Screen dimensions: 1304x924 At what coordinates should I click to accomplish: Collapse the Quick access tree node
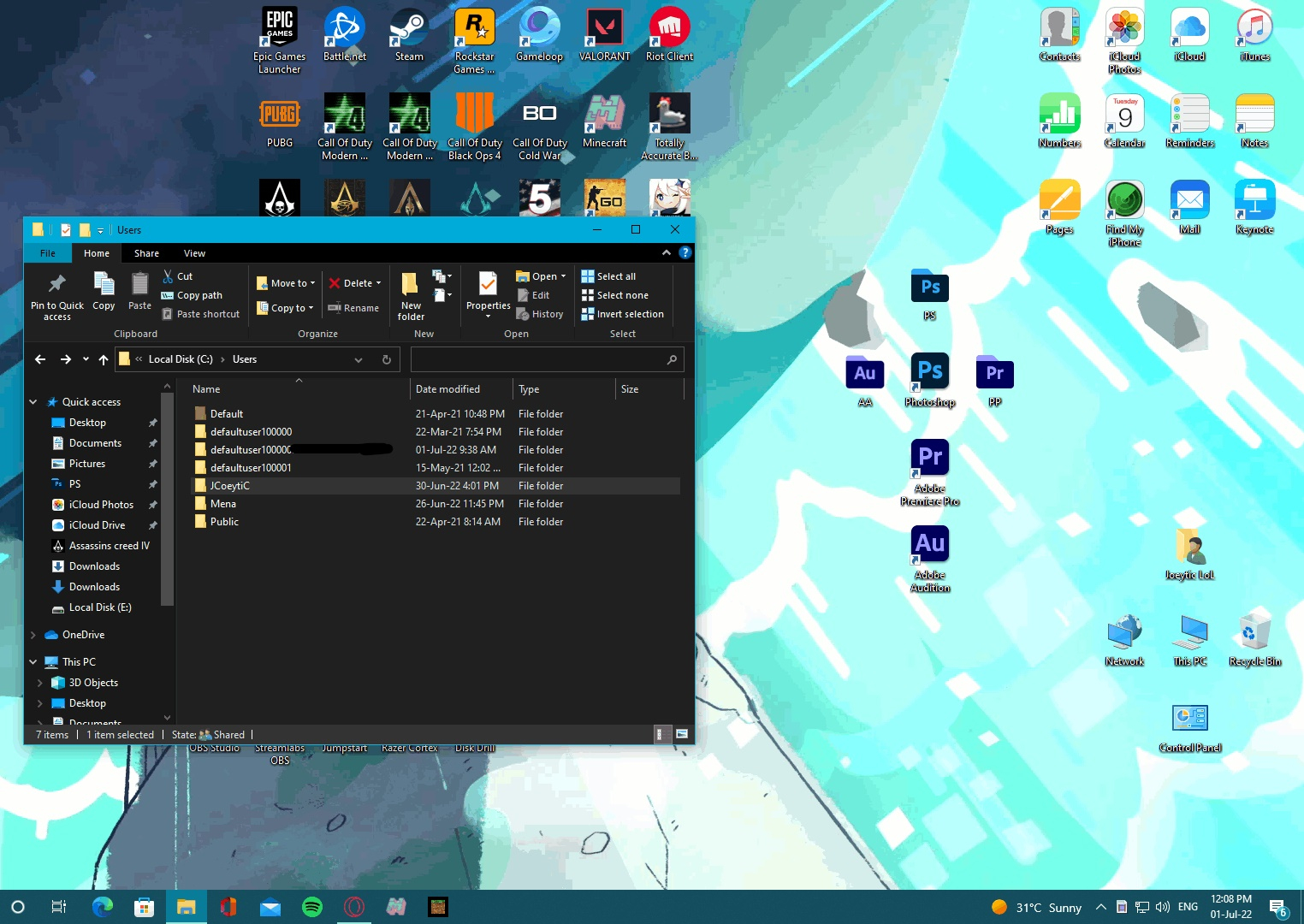33,402
